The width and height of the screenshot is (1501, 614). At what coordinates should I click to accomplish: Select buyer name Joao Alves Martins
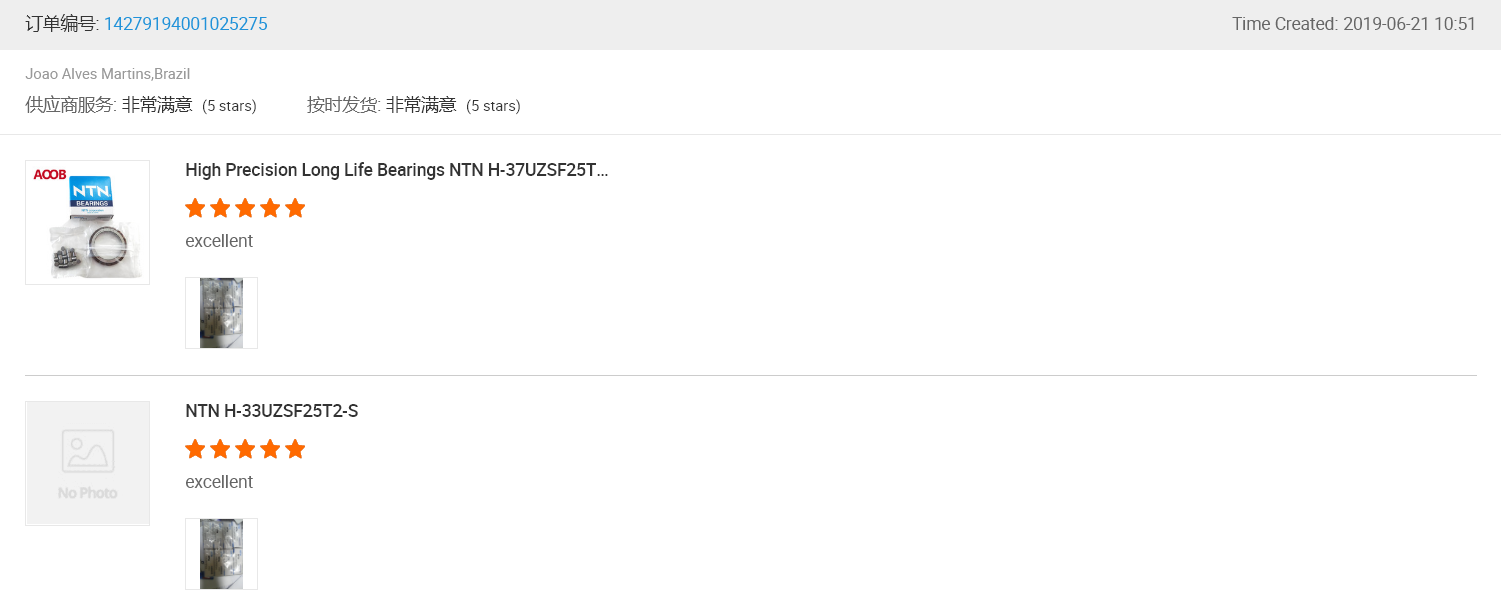click(x=88, y=74)
